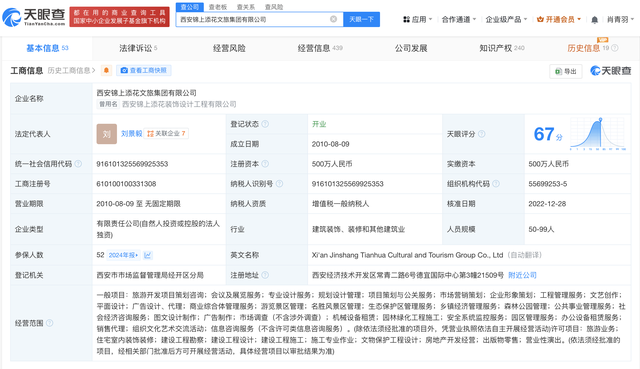Click the 西安市市场监督管理局经开区分局 value
This screenshot has width=640, height=369.
[150, 275]
